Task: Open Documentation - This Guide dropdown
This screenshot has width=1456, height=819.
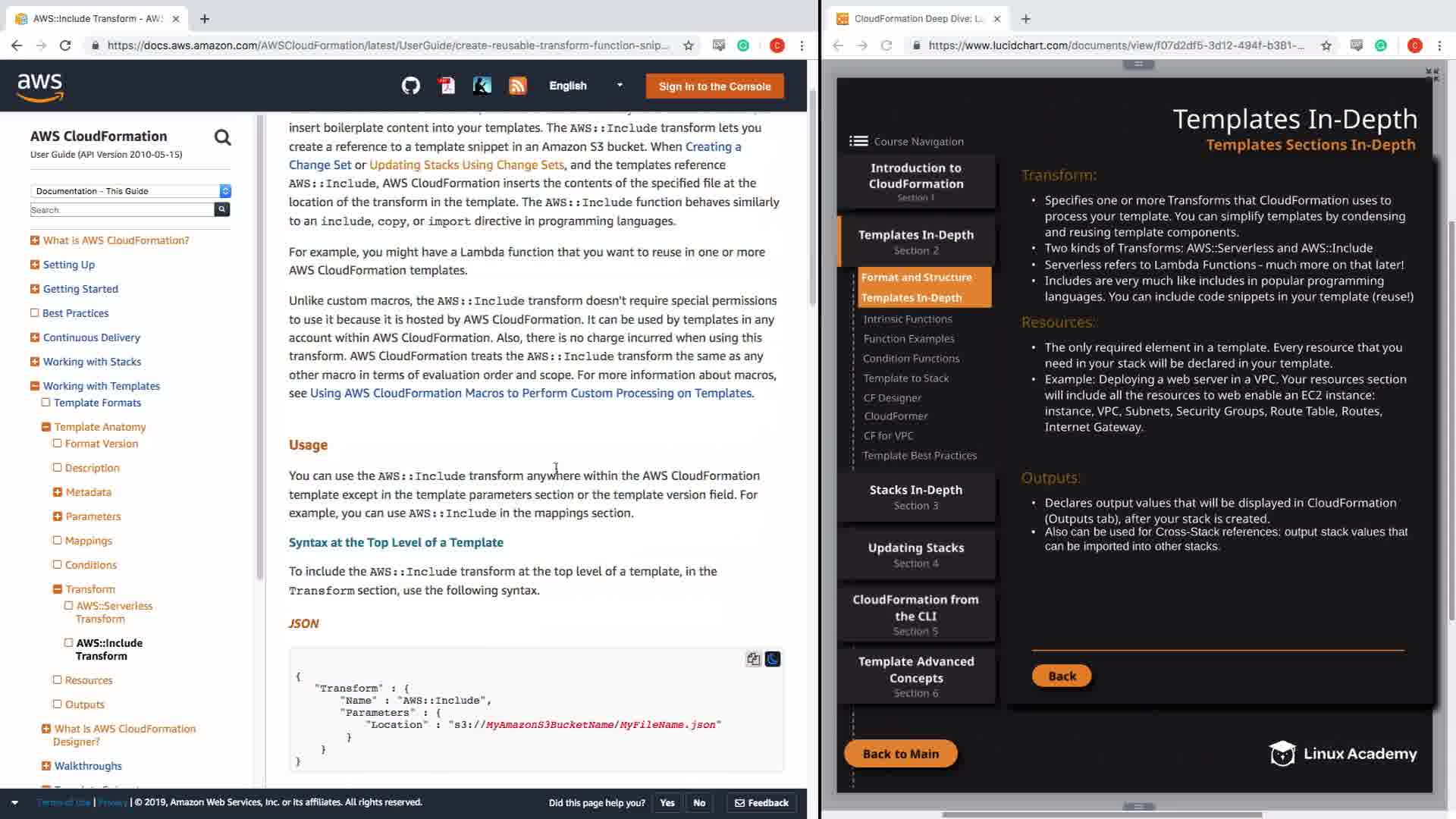Action: (130, 191)
